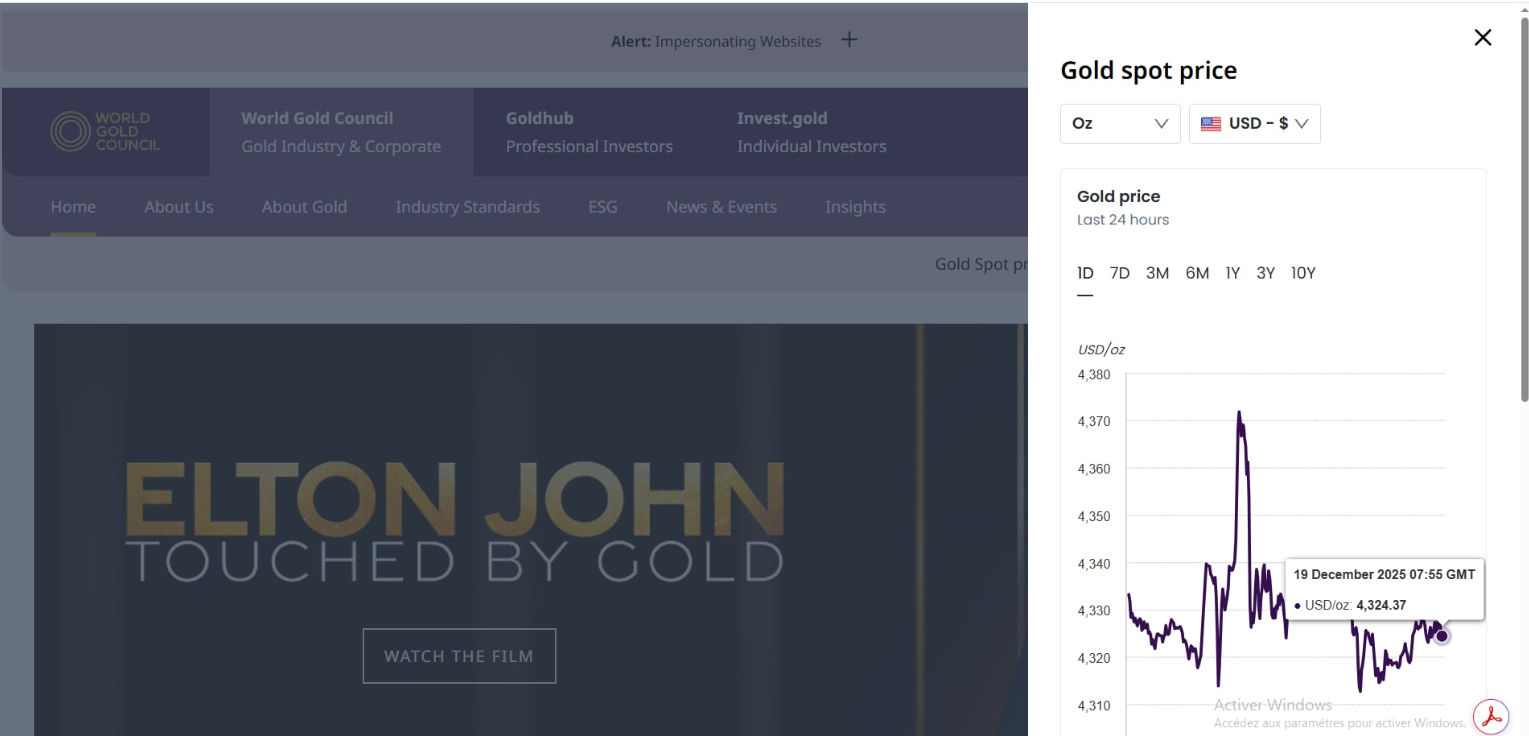Click the World Gold Council logo

pos(105,132)
